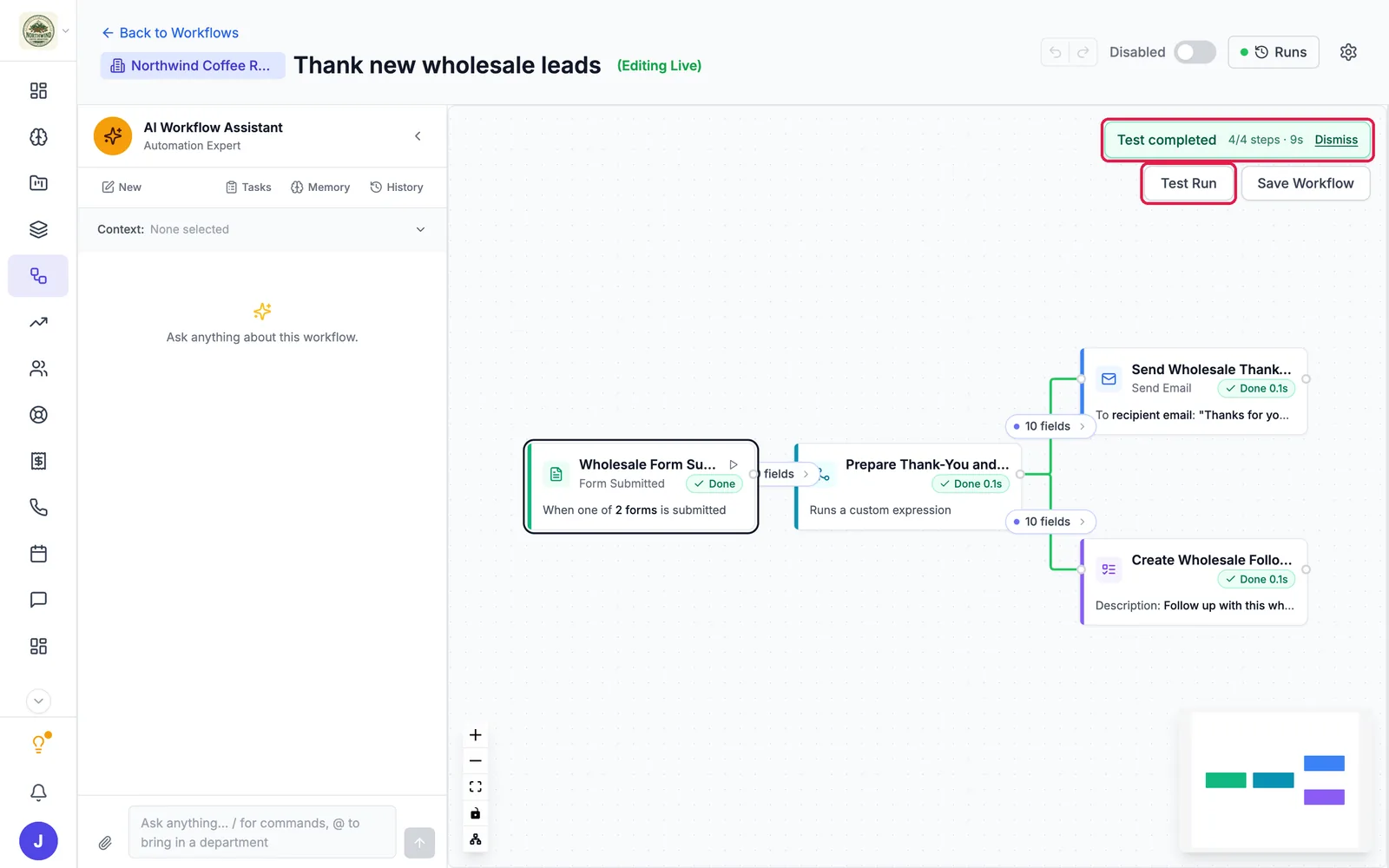
Task: Click the Ask anything chat input
Action: [262, 832]
